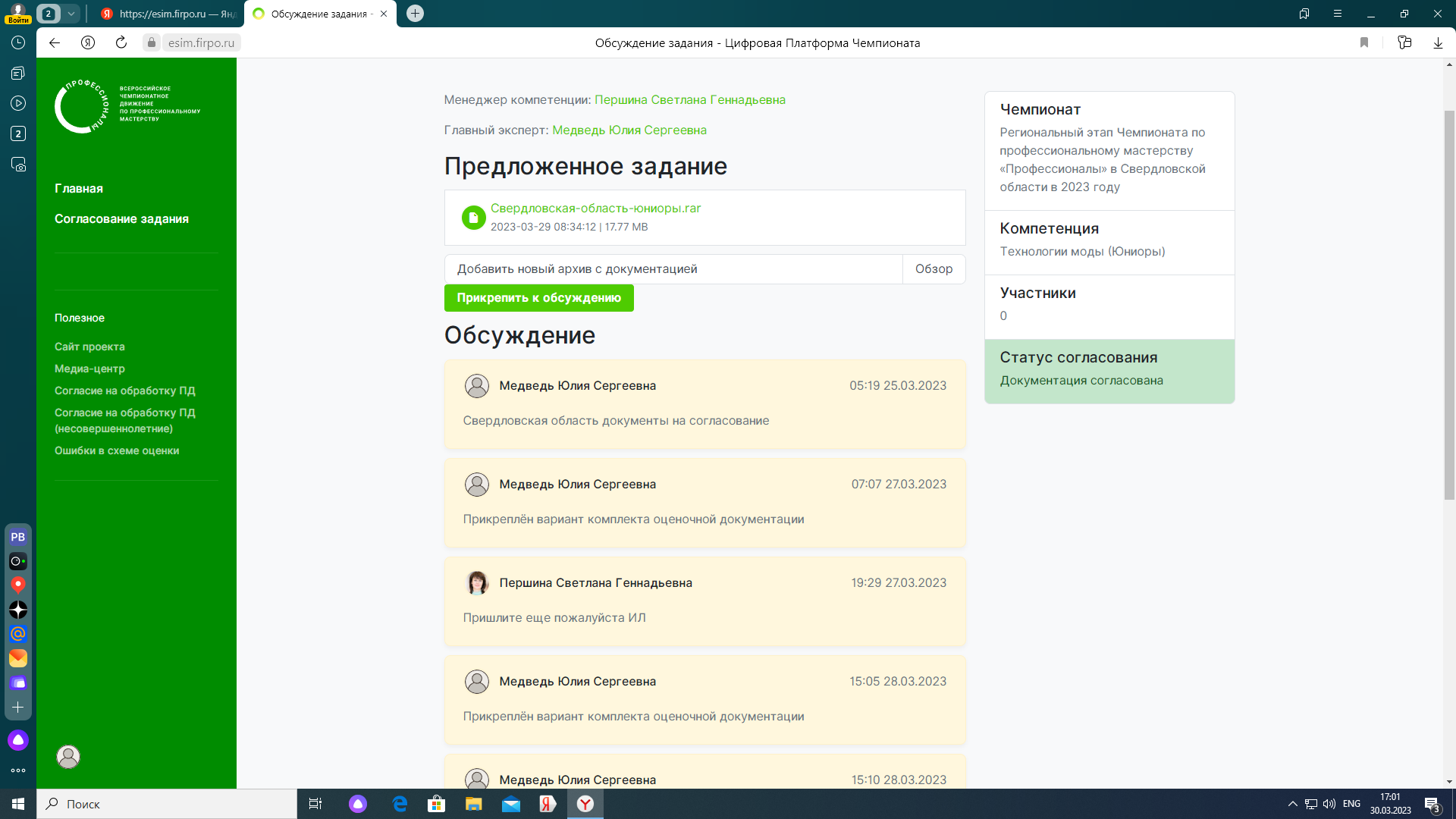Open browser history clock icon in the sidebar
The image size is (1456, 819).
tap(18, 42)
